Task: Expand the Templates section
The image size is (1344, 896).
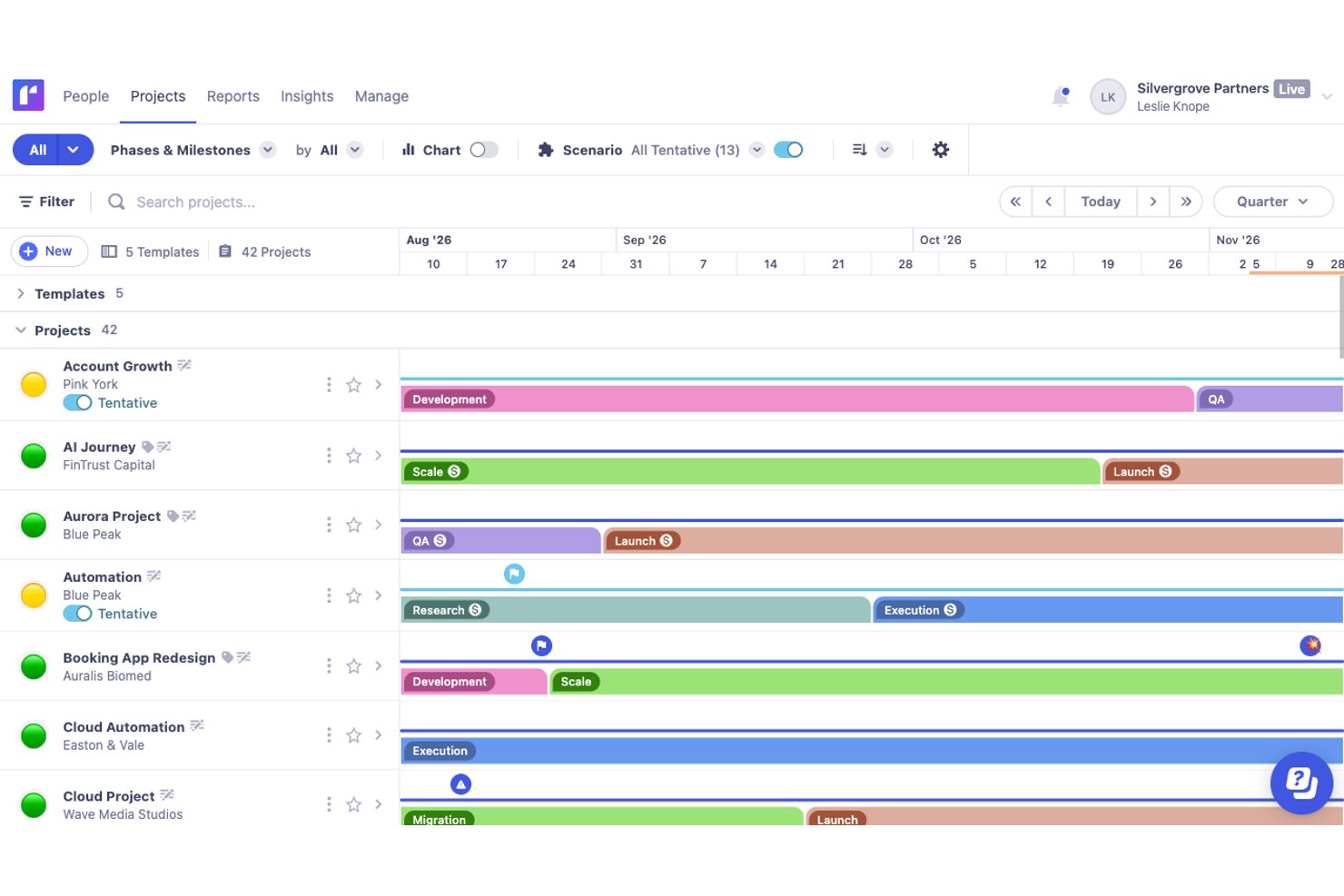Action: pyautogui.click(x=21, y=293)
